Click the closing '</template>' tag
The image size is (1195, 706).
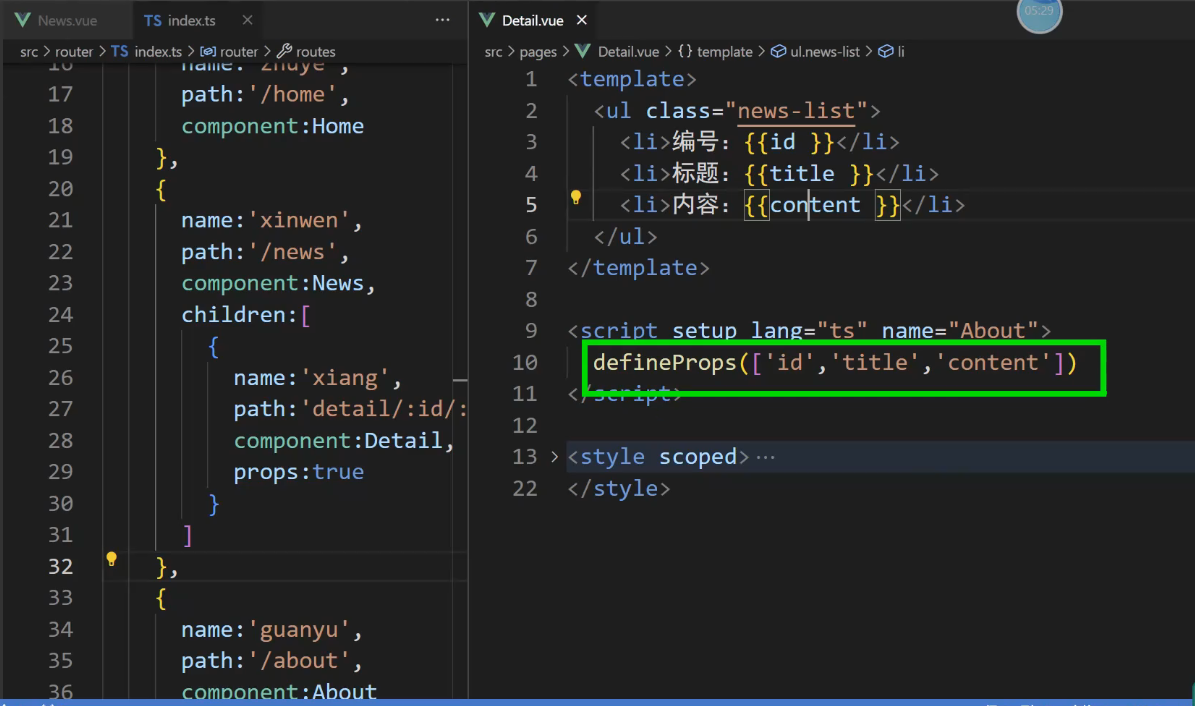click(639, 268)
